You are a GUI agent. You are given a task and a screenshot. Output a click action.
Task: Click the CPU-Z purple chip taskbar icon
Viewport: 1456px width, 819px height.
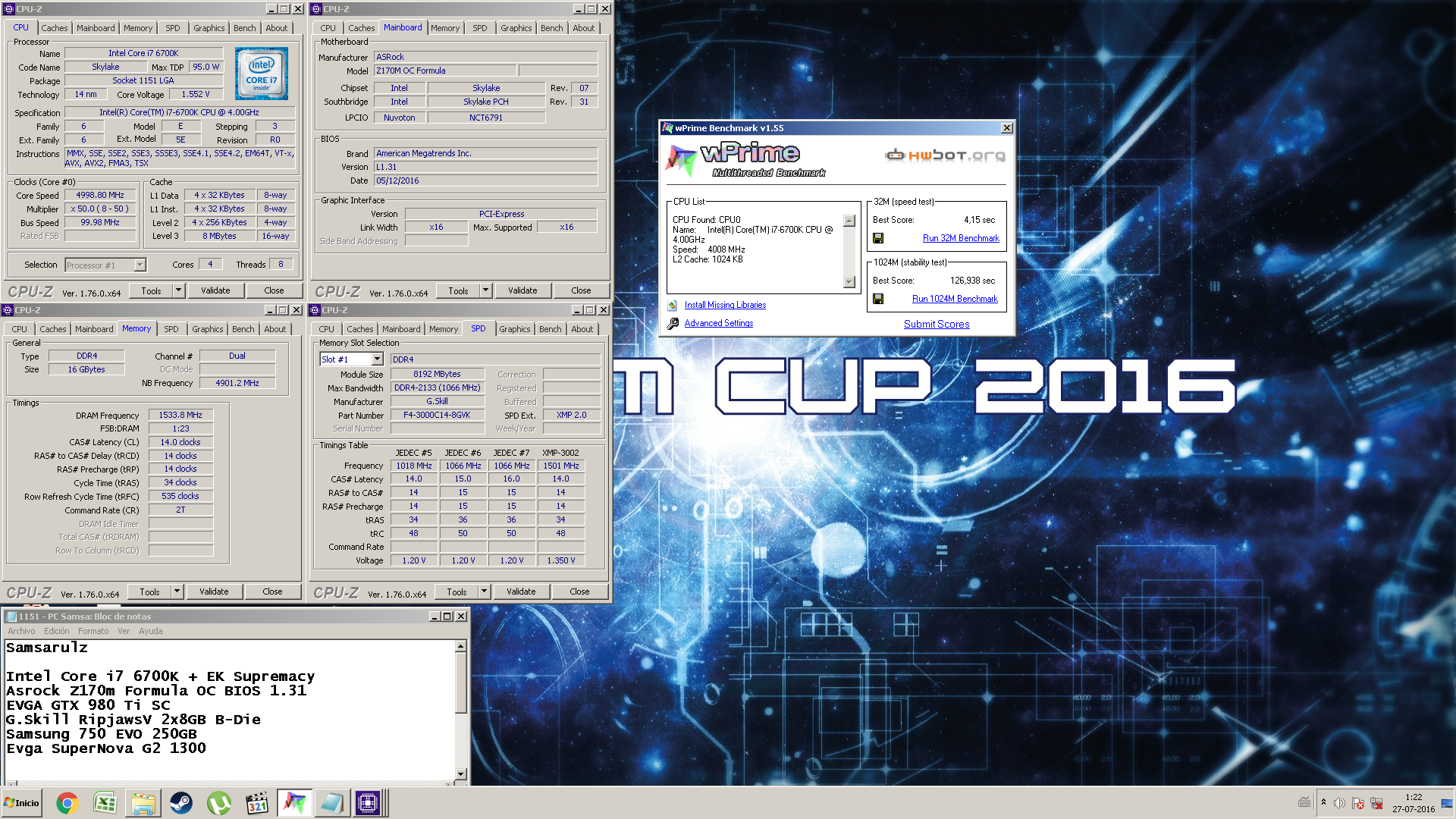368,803
